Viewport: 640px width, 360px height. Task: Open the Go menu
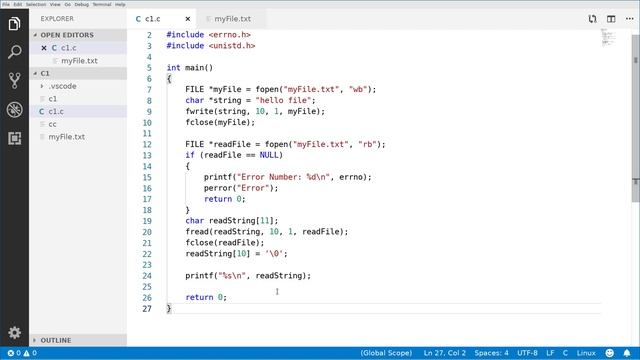pyautogui.click(x=67, y=4)
